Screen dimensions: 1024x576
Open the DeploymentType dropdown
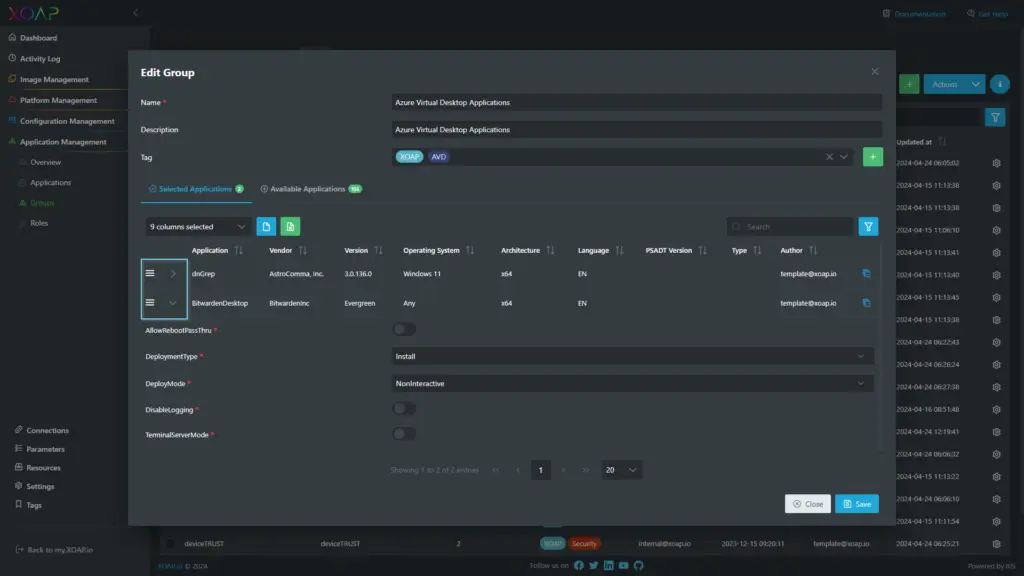tap(632, 357)
